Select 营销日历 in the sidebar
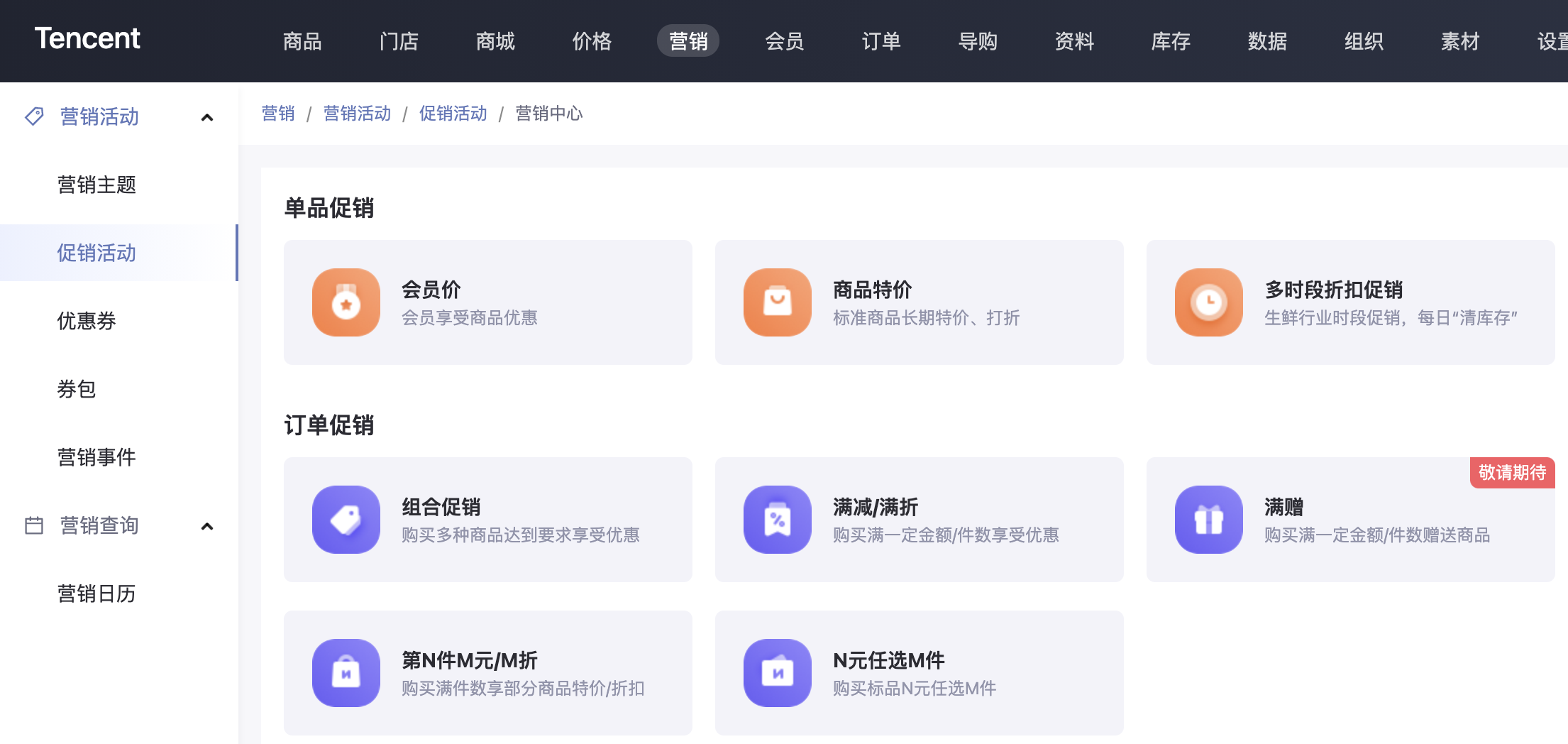Viewport: 1568px width, 744px height. coord(96,593)
